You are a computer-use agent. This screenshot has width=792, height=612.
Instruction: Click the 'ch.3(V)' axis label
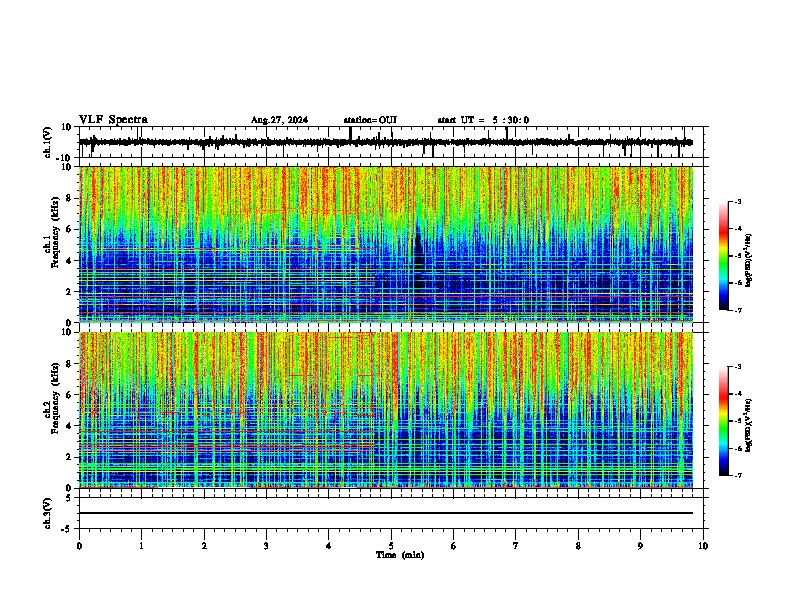[x=48, y=514]
